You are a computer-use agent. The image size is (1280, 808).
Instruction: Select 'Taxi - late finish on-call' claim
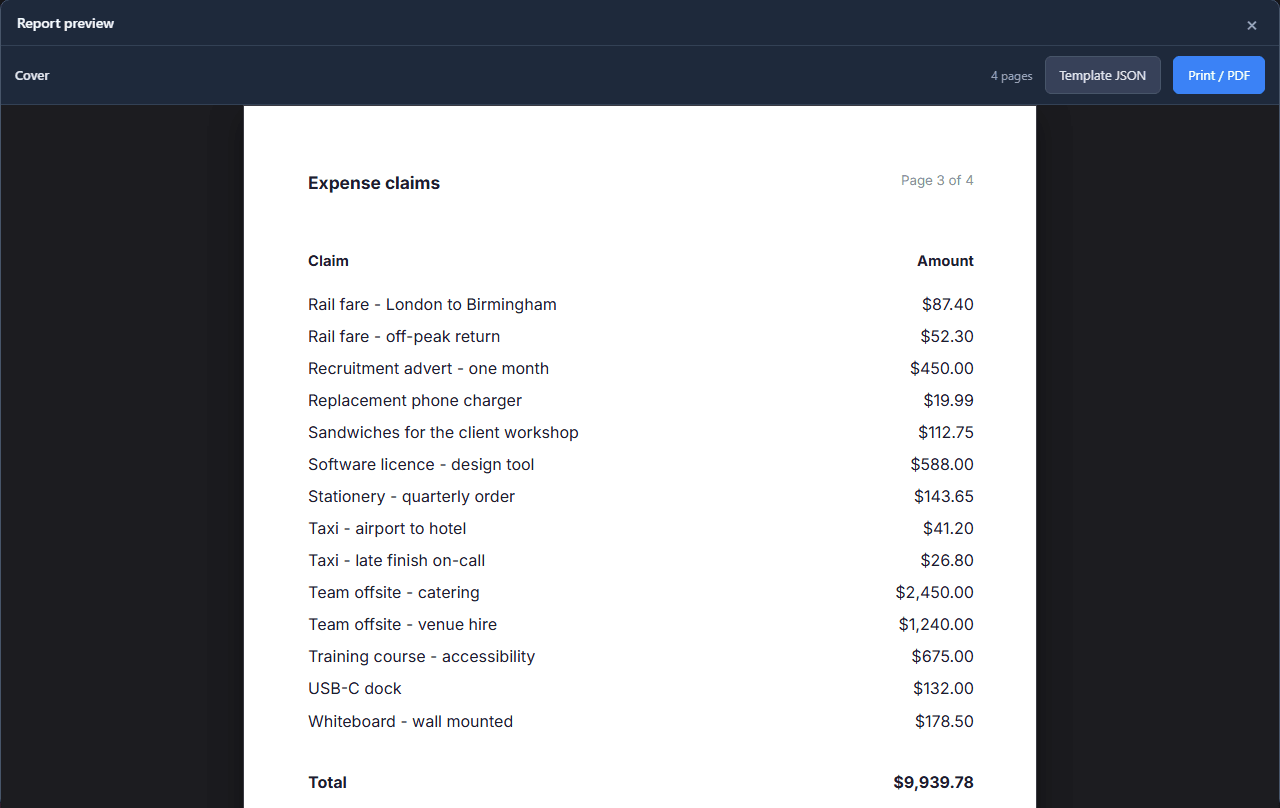pos(397,560)
